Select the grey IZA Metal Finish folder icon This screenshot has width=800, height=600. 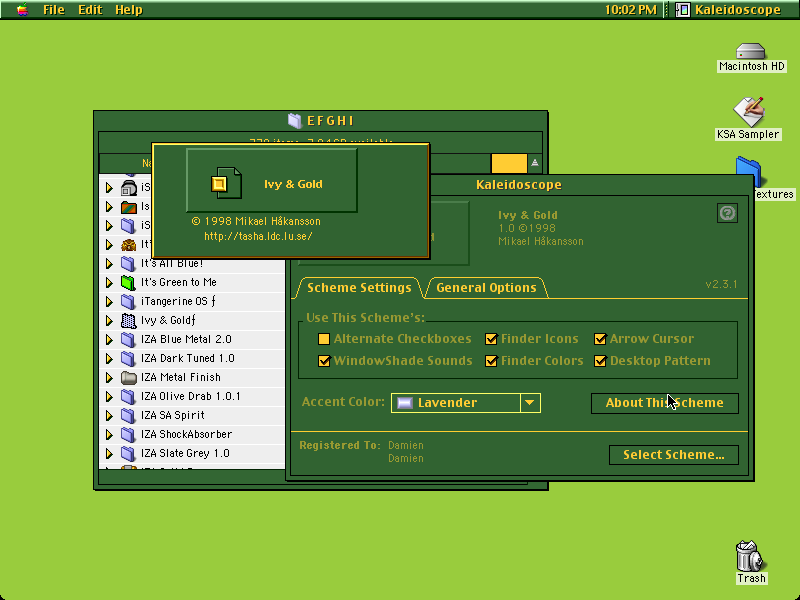tap(128, 378)
